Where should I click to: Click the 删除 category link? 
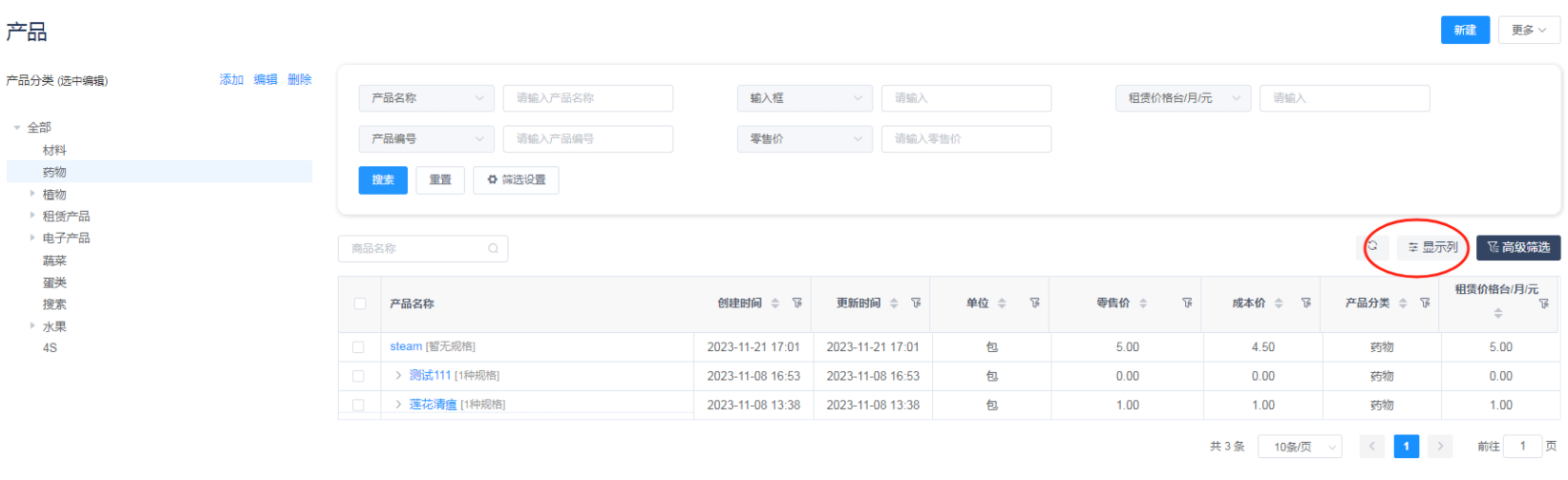[x=300, y=80]
